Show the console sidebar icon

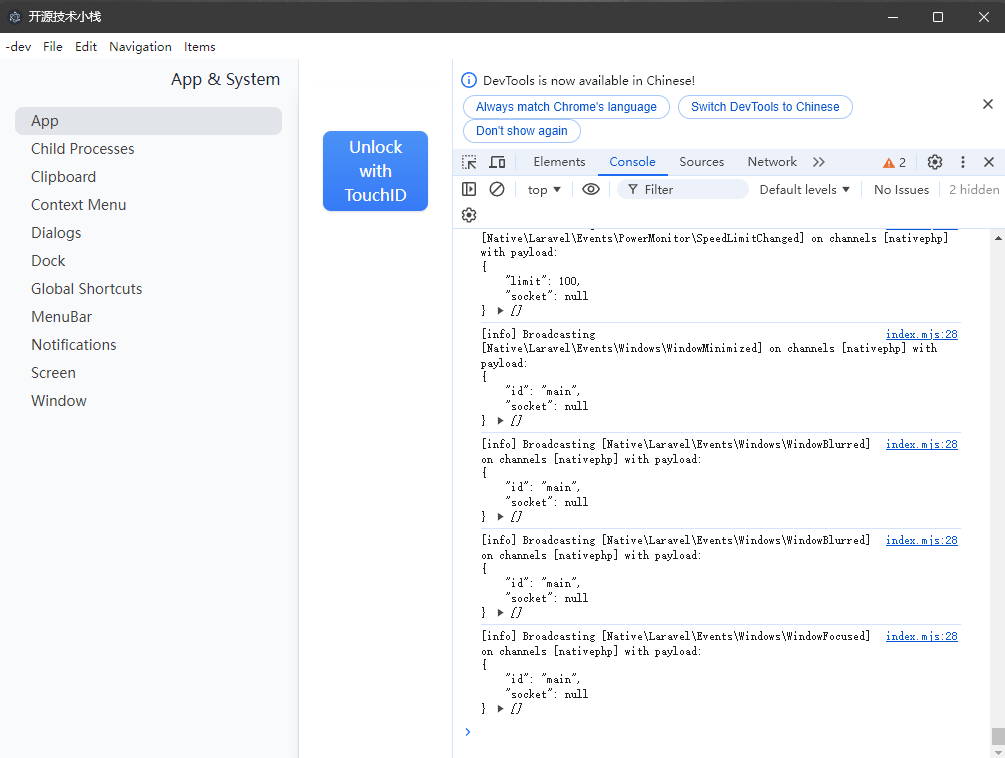(469, 189)
